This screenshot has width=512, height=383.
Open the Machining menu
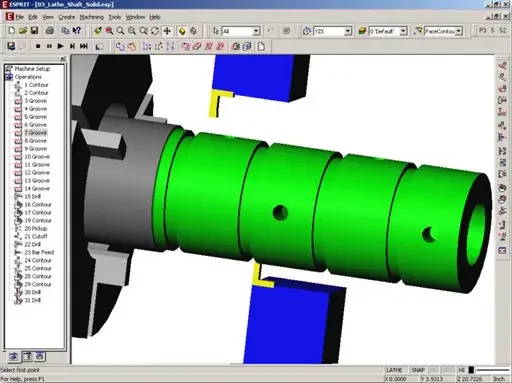pyautogui.click(x=92, y=17)
